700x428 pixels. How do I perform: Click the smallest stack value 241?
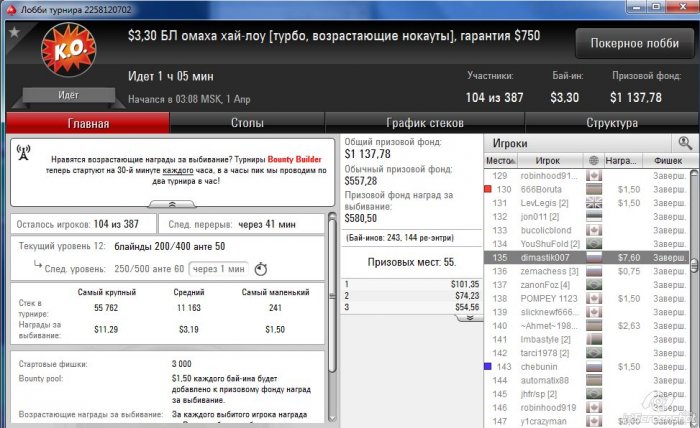click(275, 307)
